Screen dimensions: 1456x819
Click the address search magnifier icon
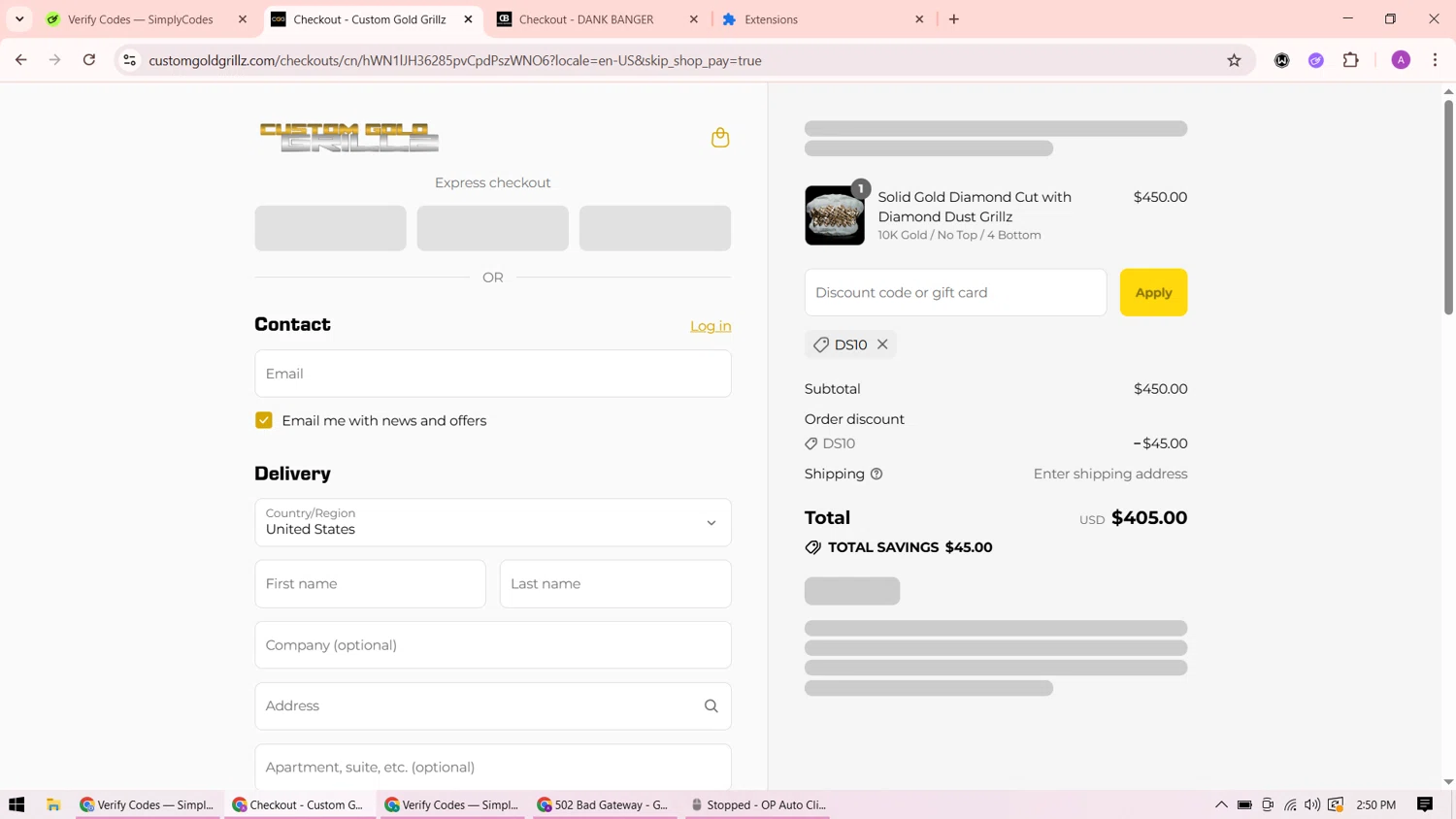[711, 706]
